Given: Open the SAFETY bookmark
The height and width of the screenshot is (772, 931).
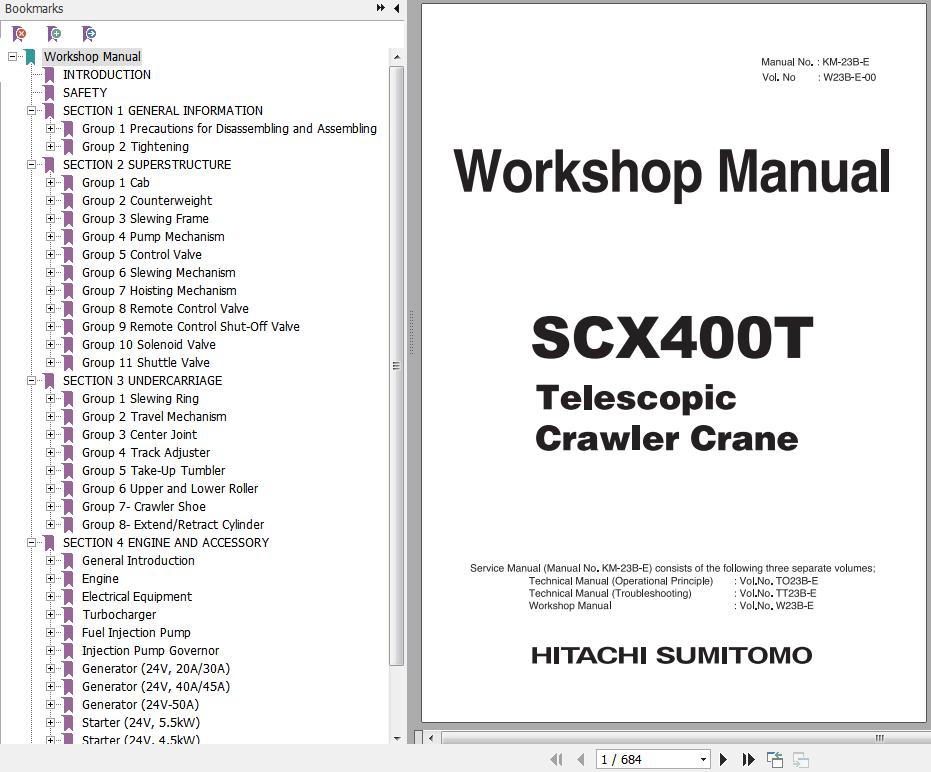Looking at the screenshot, I should [85, 93].
